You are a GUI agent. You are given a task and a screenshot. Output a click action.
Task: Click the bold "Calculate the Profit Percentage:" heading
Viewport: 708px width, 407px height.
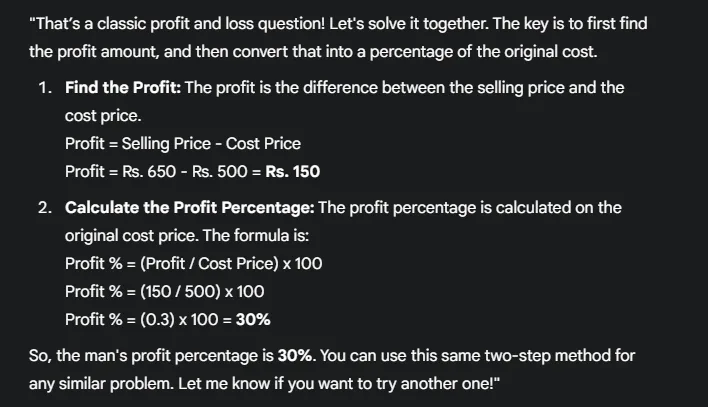point(189,207)
